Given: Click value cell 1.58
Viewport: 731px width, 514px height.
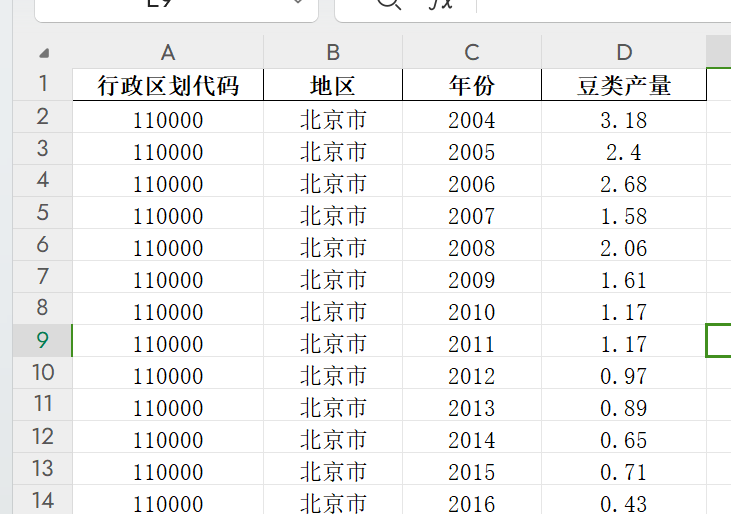Looking at the screenshot, I should pyautogui.click(x=624, y=213).
